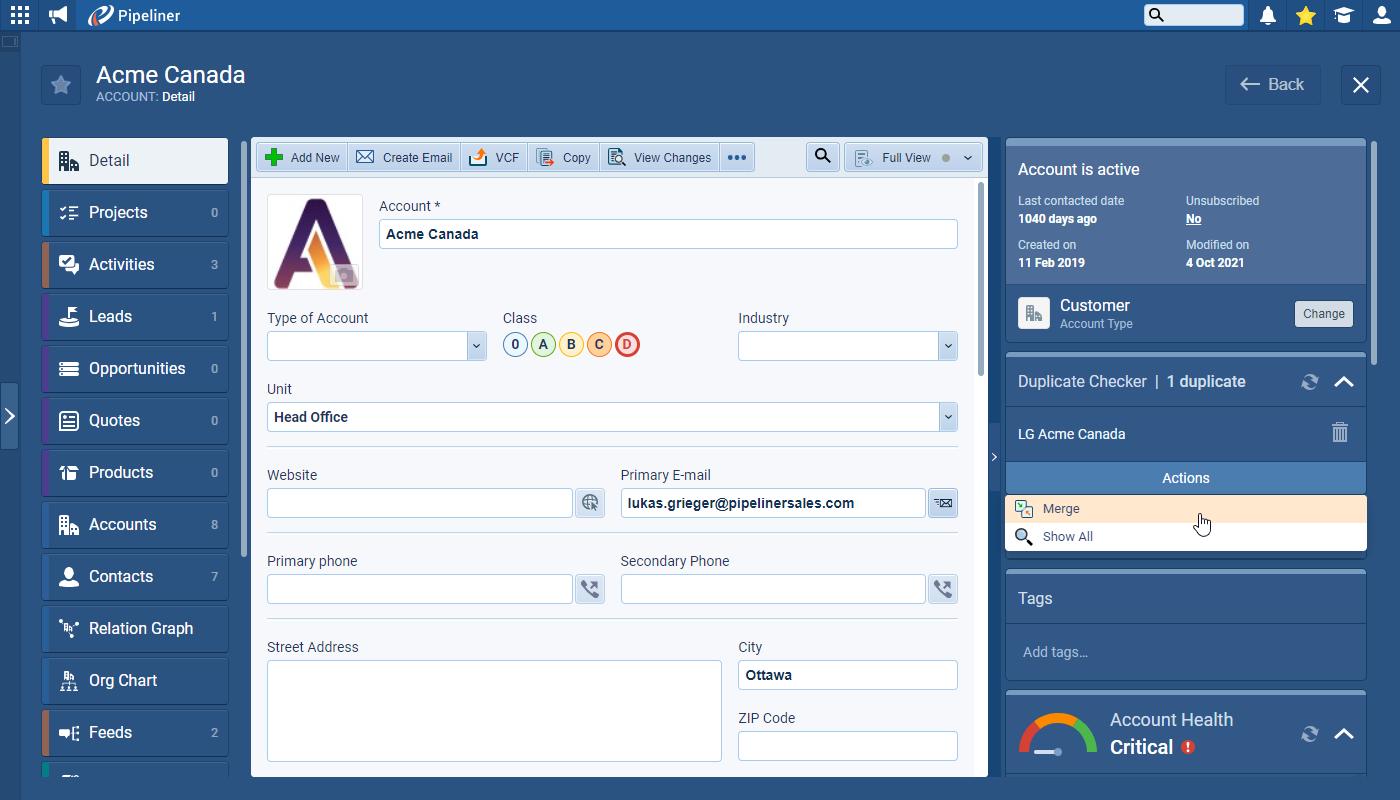Image resolution: width=1400 pixels, height=800 pixels.
Task: Open the Opportunities tab in sidebar
Action: [136, 368]
